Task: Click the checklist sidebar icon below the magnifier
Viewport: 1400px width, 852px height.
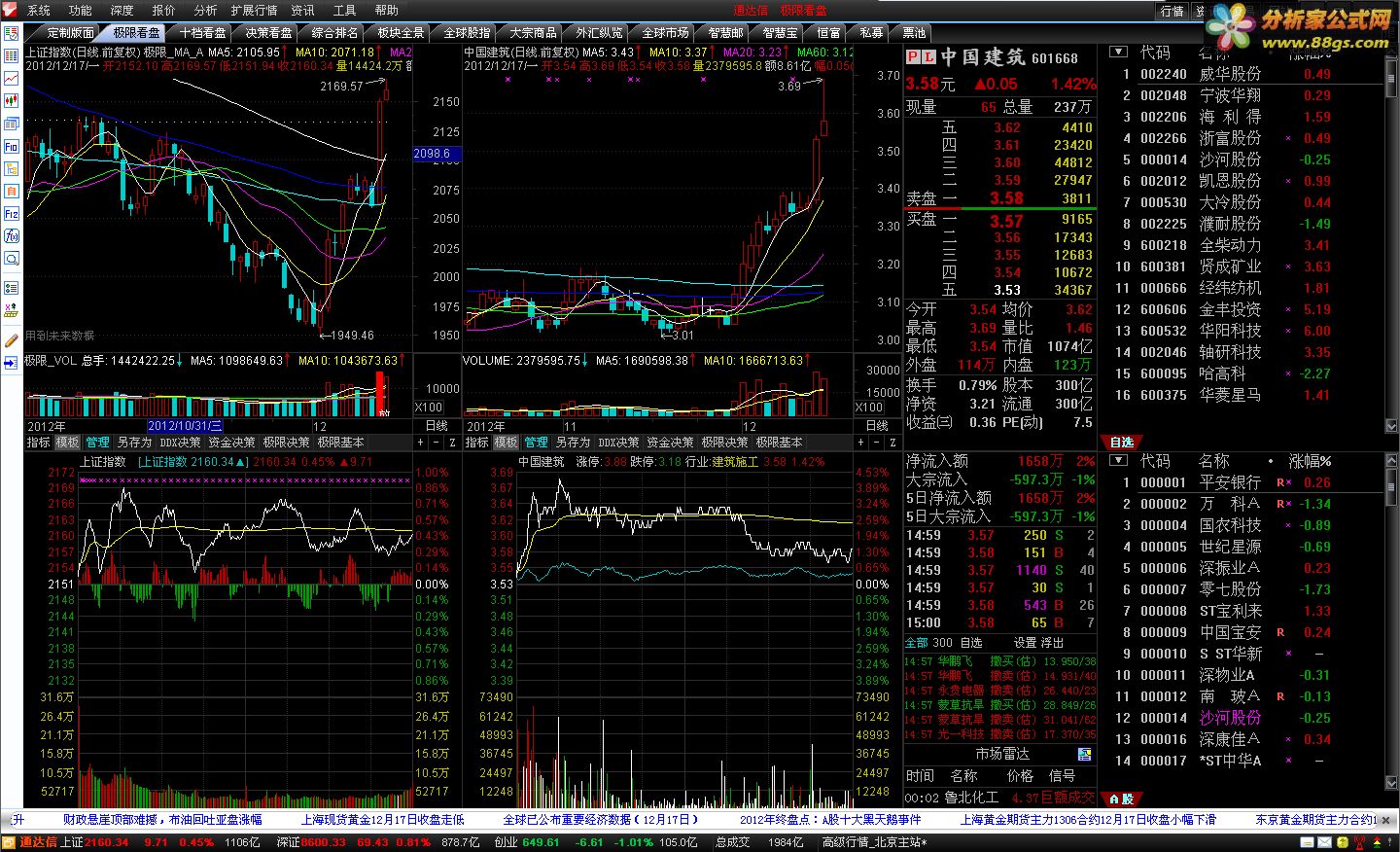Action: tap(11, 288)
